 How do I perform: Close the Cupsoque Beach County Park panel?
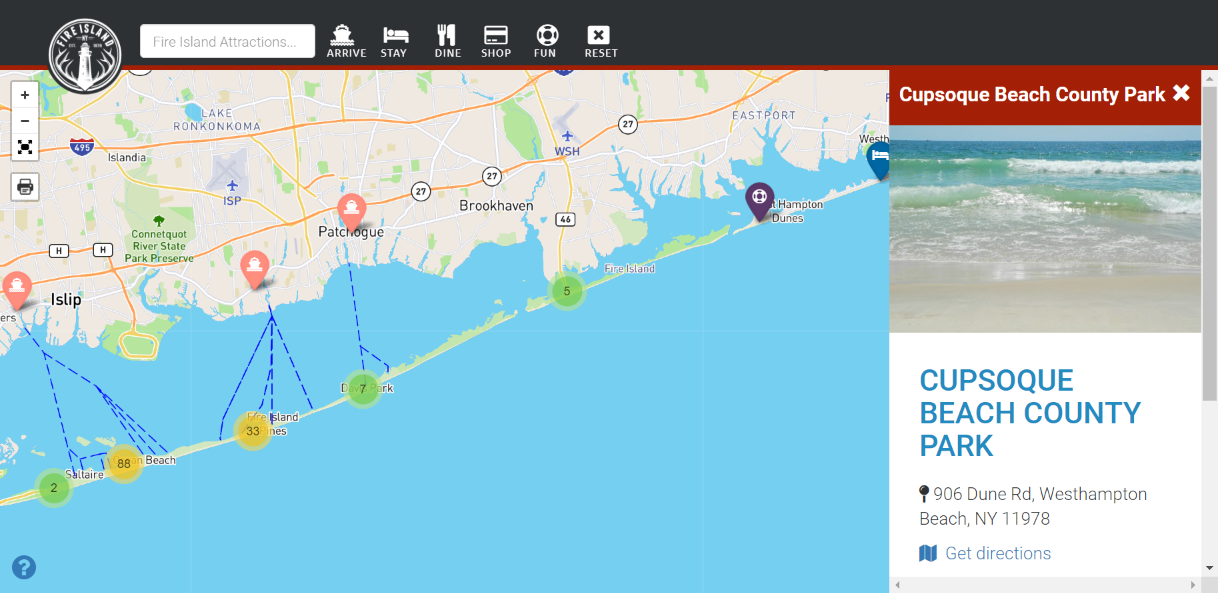(x=1181, y=93)
